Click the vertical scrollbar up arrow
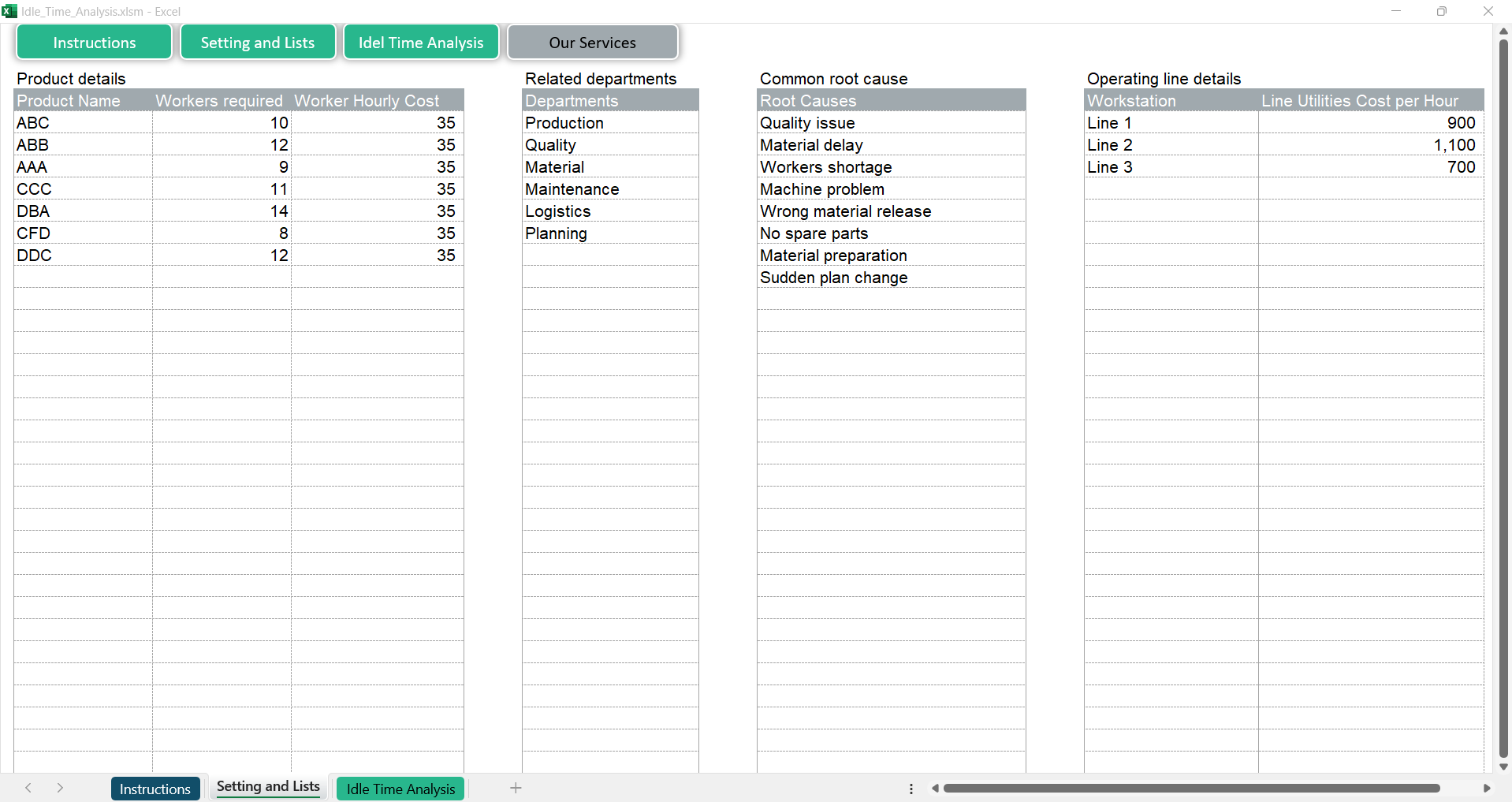Screen dimensions: 1512x802 click(1503, 31)
